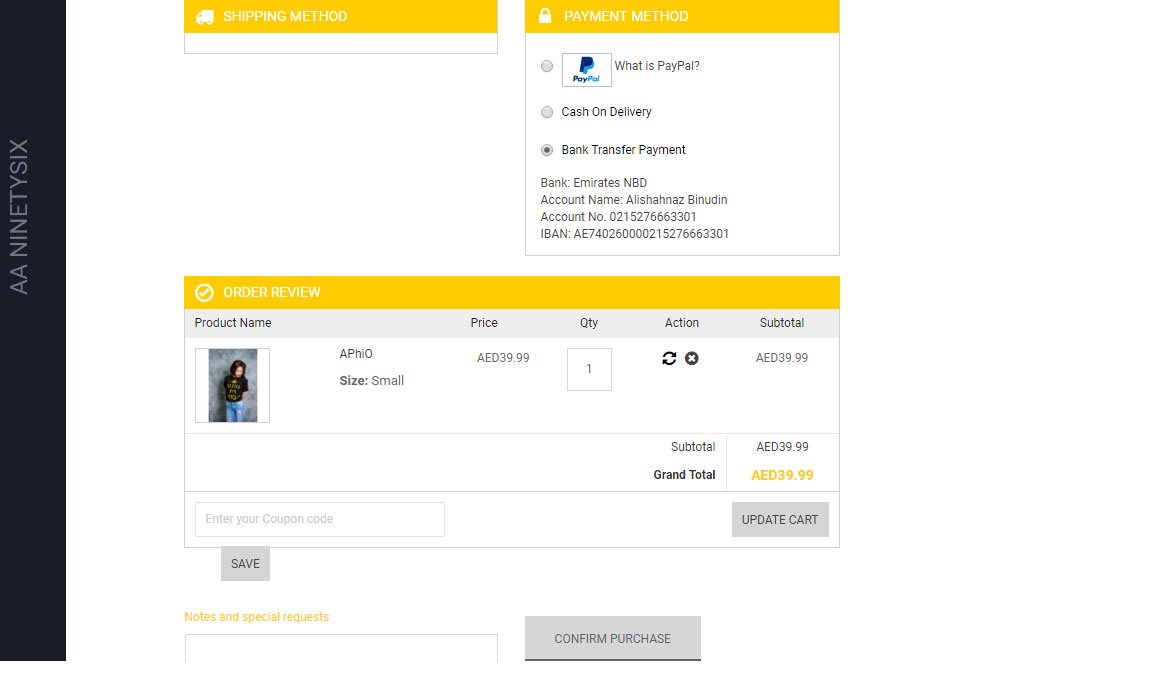Click the Save coupon button
Screen dimensions: 1170x678
245,563
